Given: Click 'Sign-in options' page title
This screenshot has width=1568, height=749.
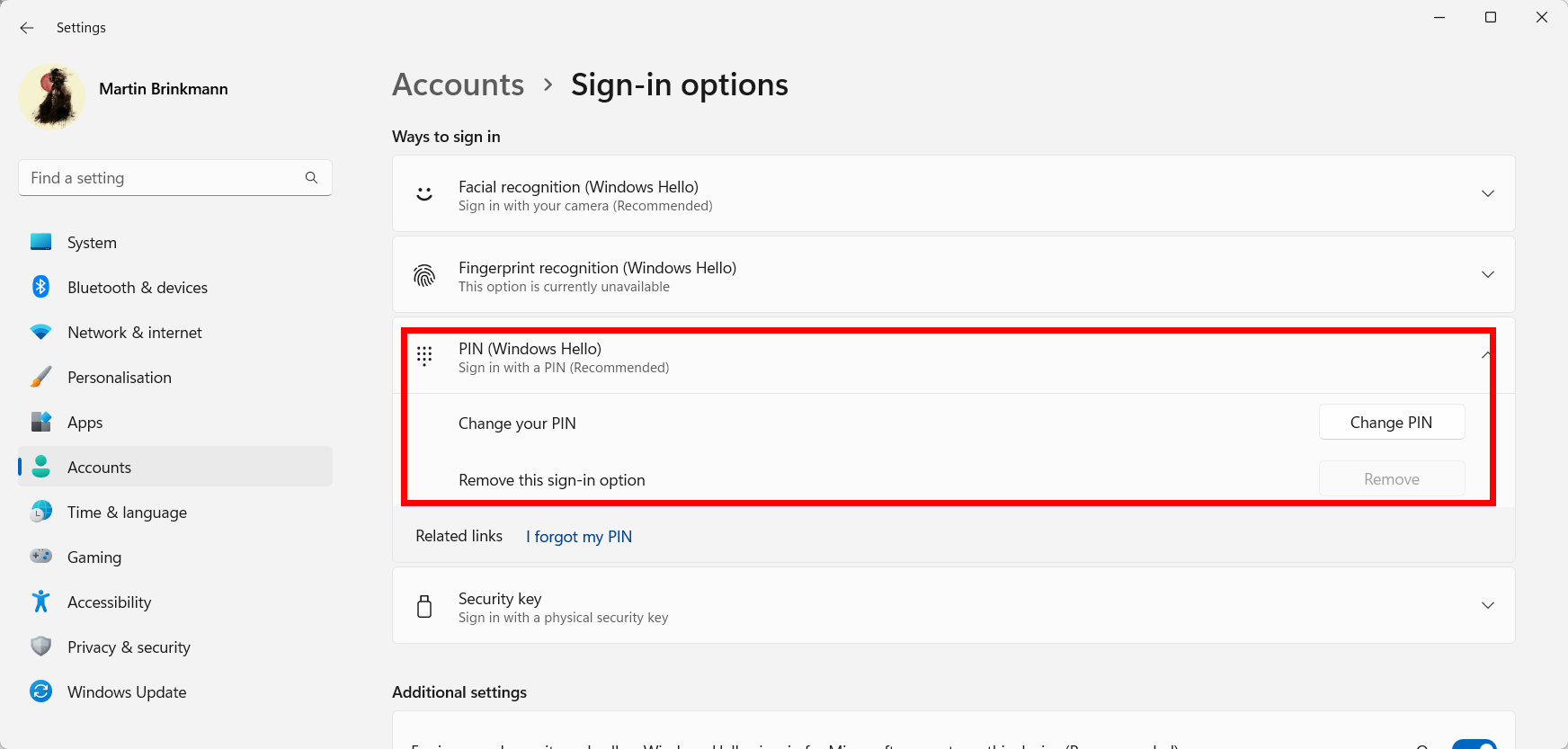Looking at the screenshot, I should pyautogui.click(x=680, y=85).
